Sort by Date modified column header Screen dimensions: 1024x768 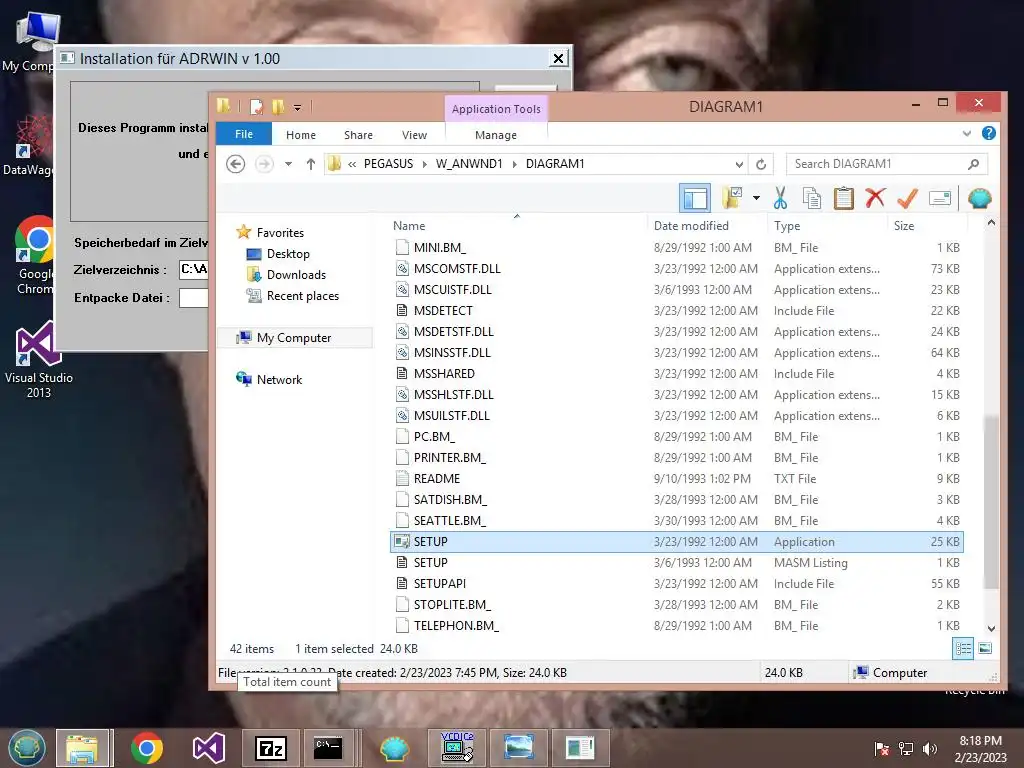click(691, 225)
